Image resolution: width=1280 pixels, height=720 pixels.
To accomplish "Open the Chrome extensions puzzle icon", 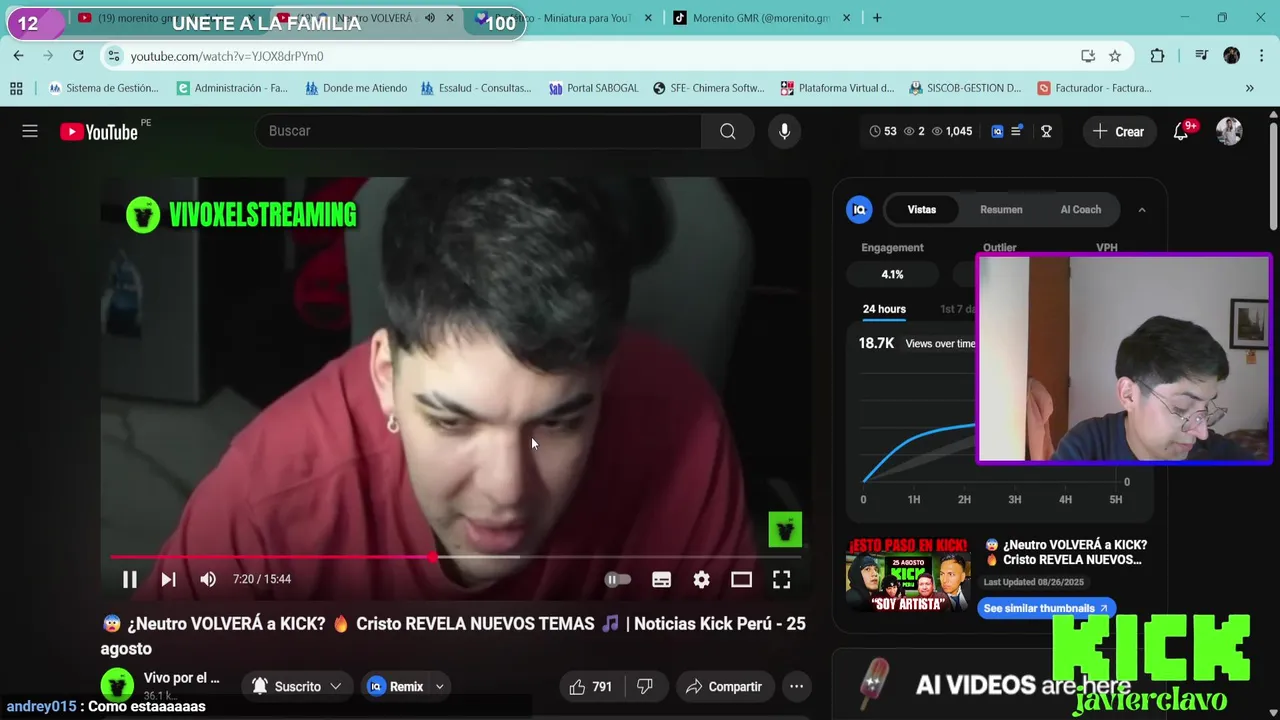I will click(x=1157, y=56).
